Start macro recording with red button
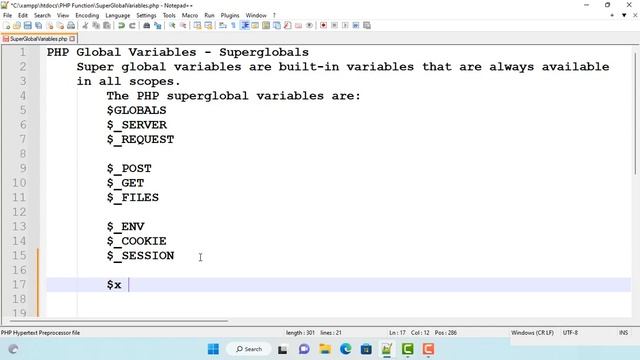This screenshot has height=360, width=640. click(x=323, y=25)
